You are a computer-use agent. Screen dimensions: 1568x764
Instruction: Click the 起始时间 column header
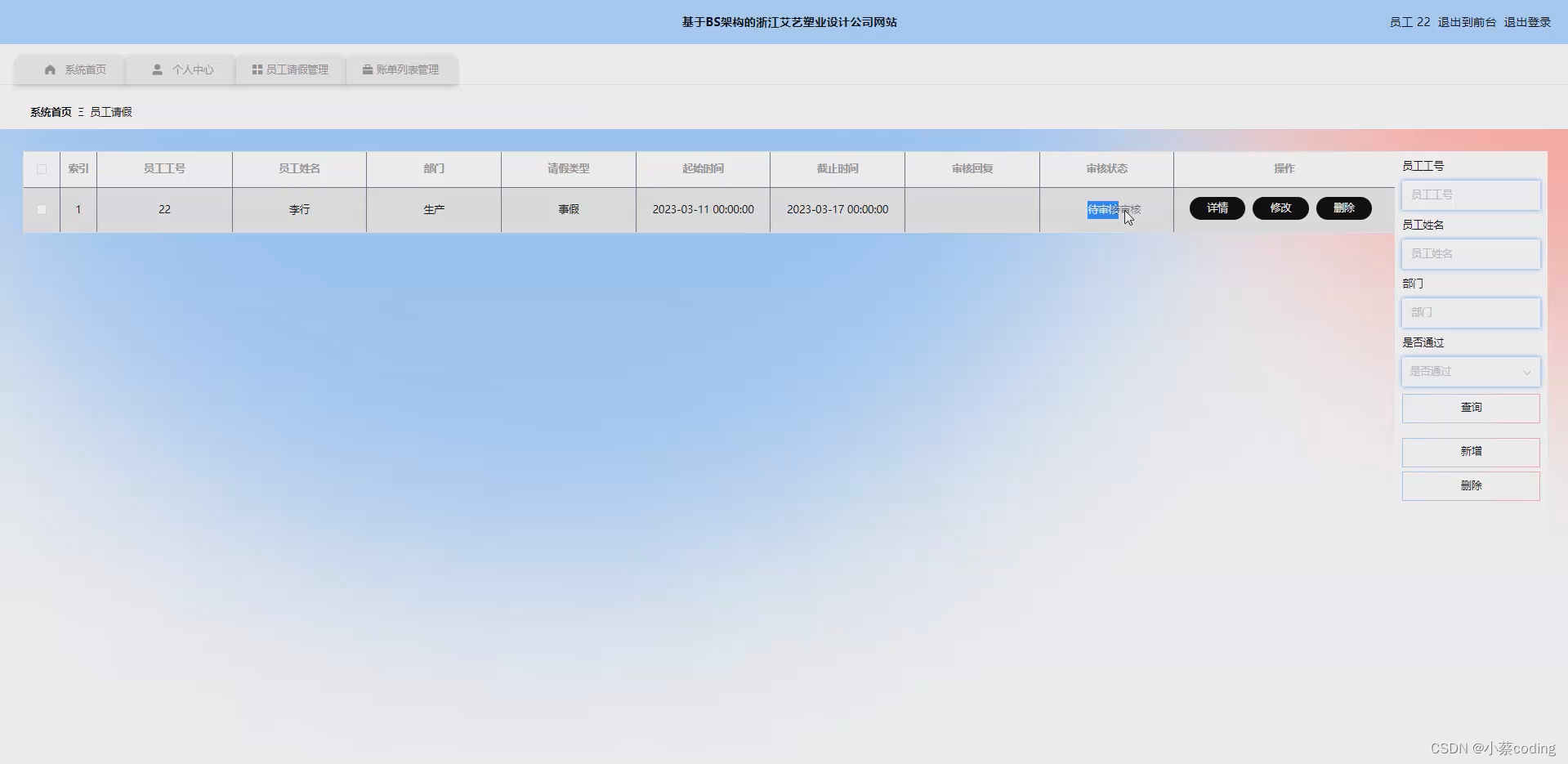click(x=703, y=168)
